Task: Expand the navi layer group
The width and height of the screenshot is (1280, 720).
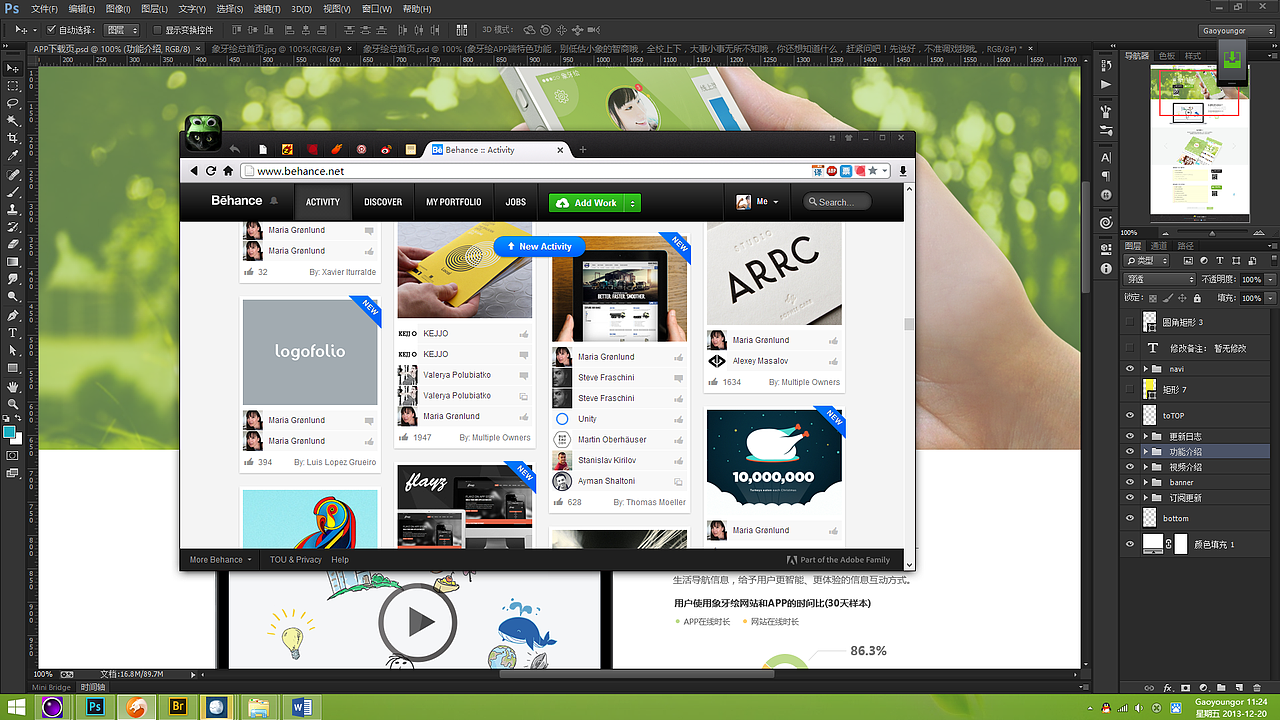Action: tap(1146, 369)
